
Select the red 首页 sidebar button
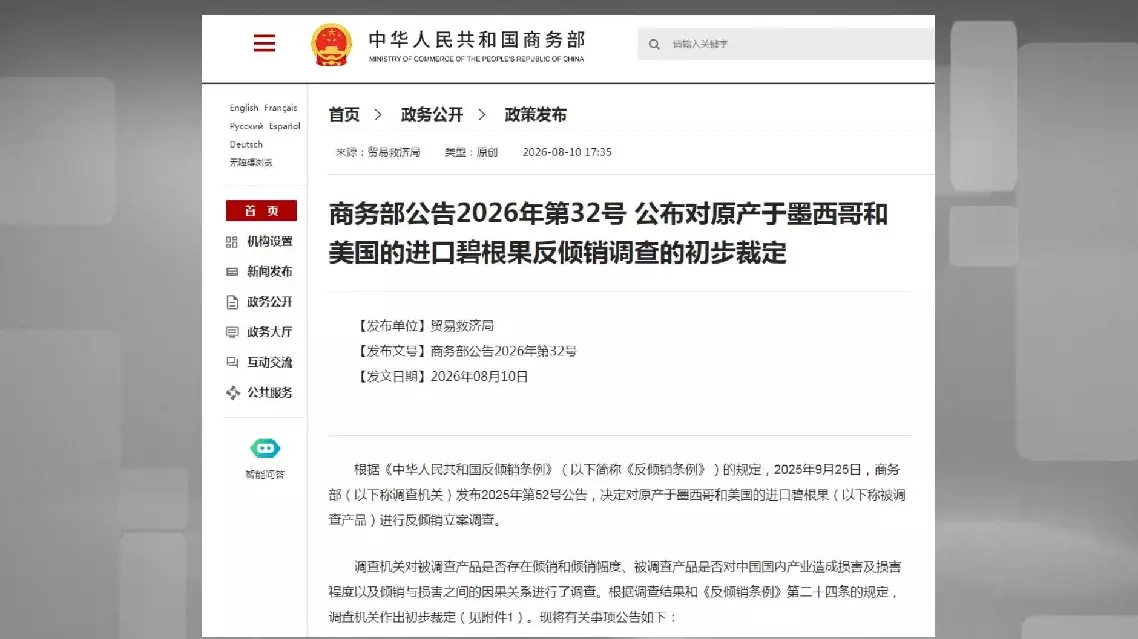coord(261,211)
